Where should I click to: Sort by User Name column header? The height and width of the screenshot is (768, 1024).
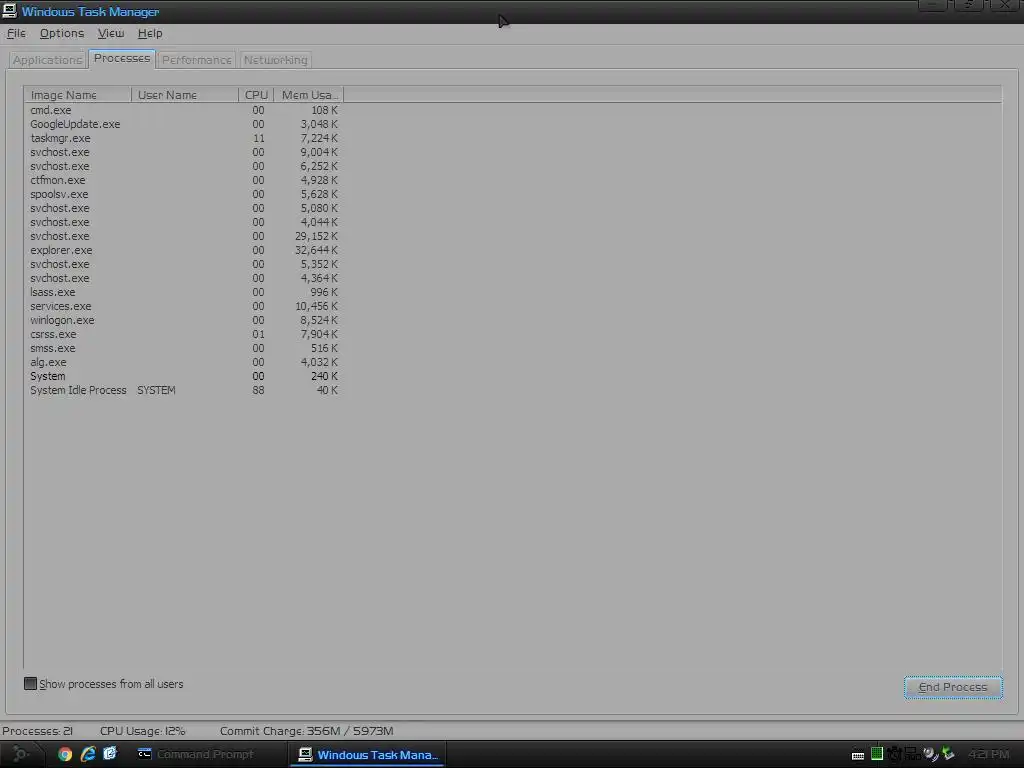[185, 95]
